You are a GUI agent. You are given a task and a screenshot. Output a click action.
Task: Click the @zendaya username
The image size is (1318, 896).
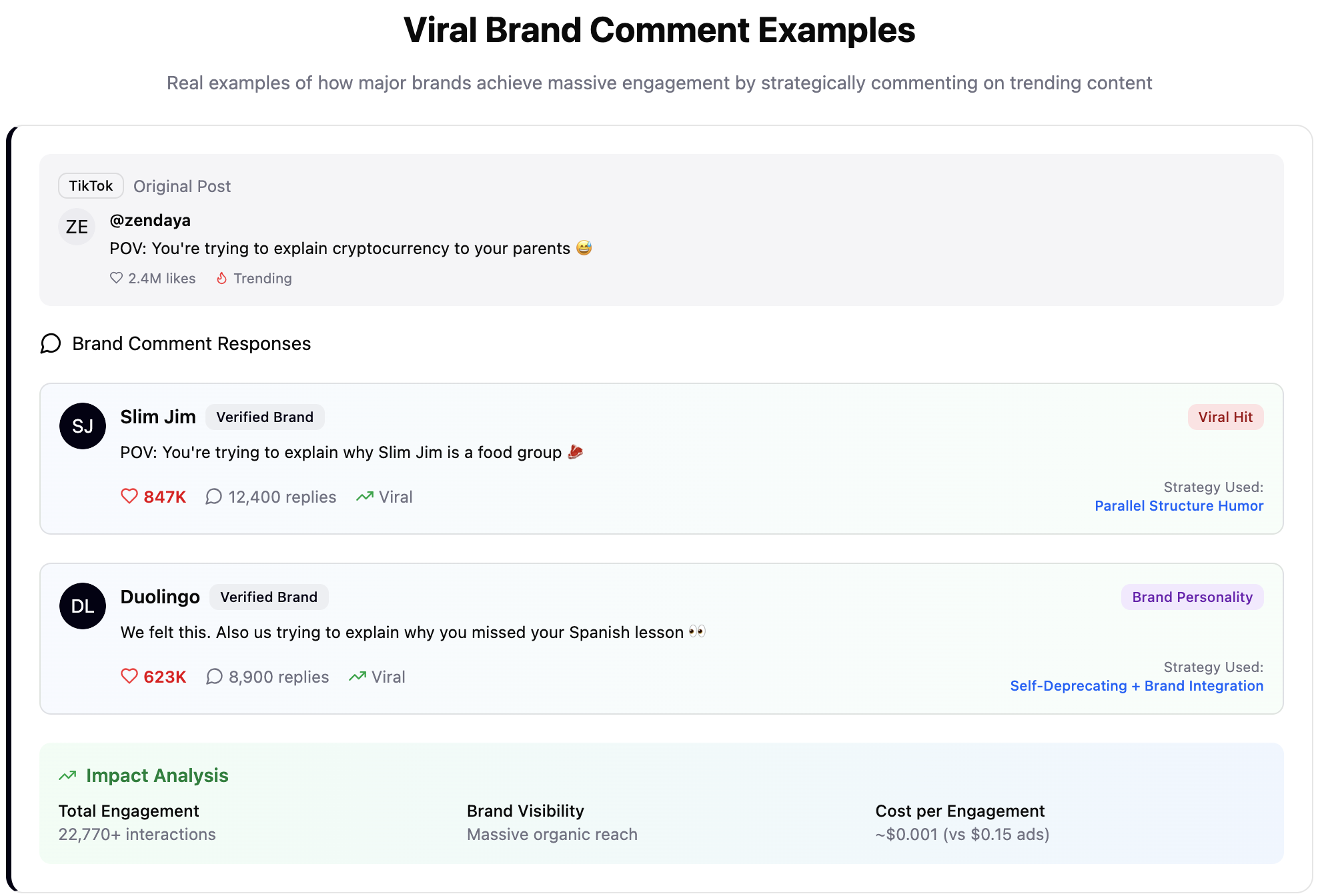coord(150,221)
